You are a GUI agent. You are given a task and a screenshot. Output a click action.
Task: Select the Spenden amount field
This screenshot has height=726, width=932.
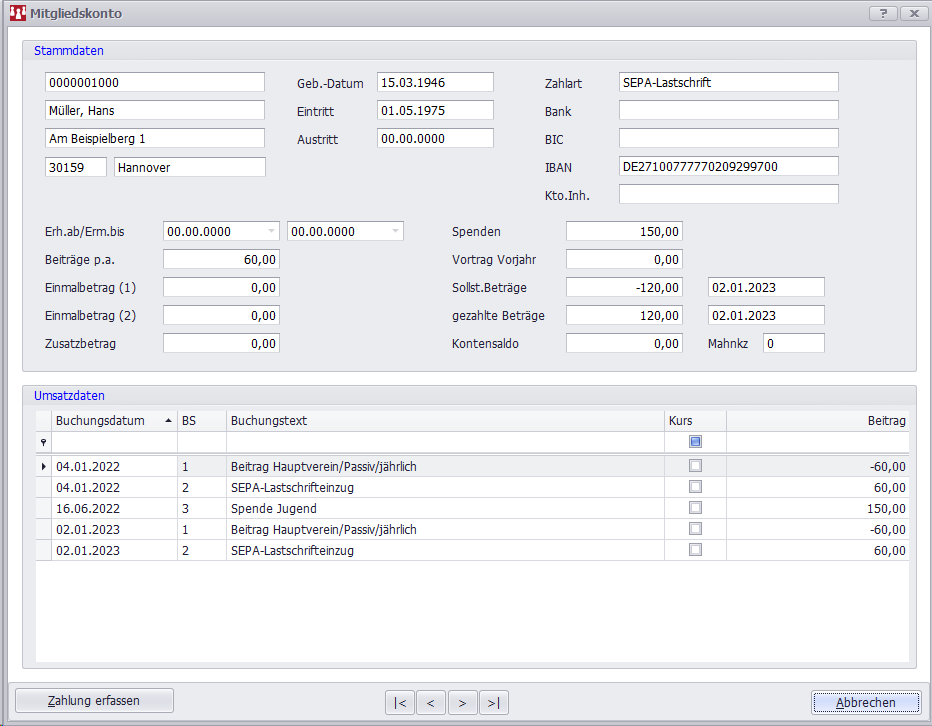[624, 232]
